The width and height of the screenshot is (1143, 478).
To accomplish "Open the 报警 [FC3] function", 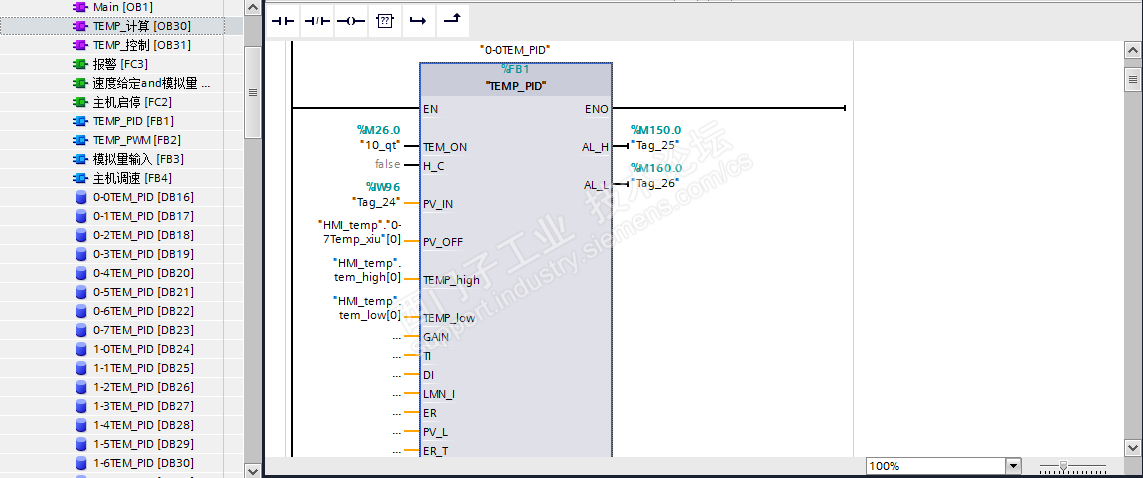I will [121, 64].
